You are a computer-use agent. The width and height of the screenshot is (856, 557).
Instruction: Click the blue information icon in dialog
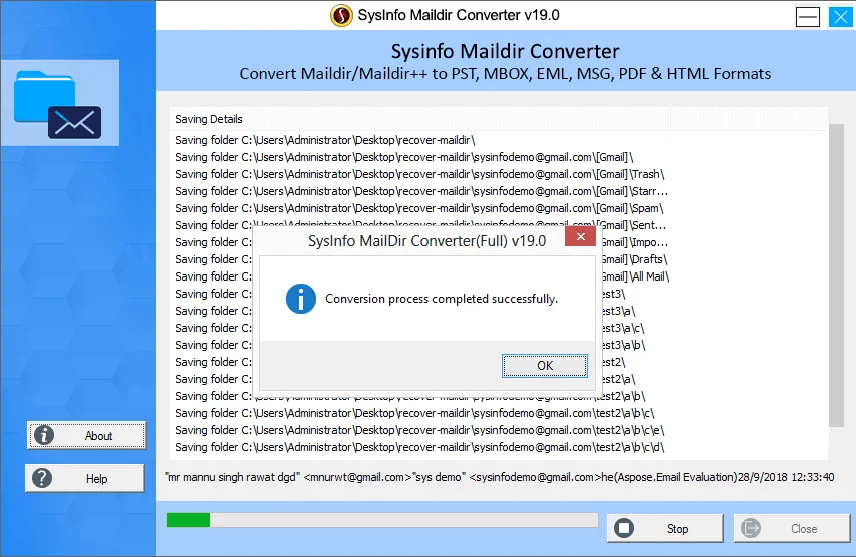[301, 299]
